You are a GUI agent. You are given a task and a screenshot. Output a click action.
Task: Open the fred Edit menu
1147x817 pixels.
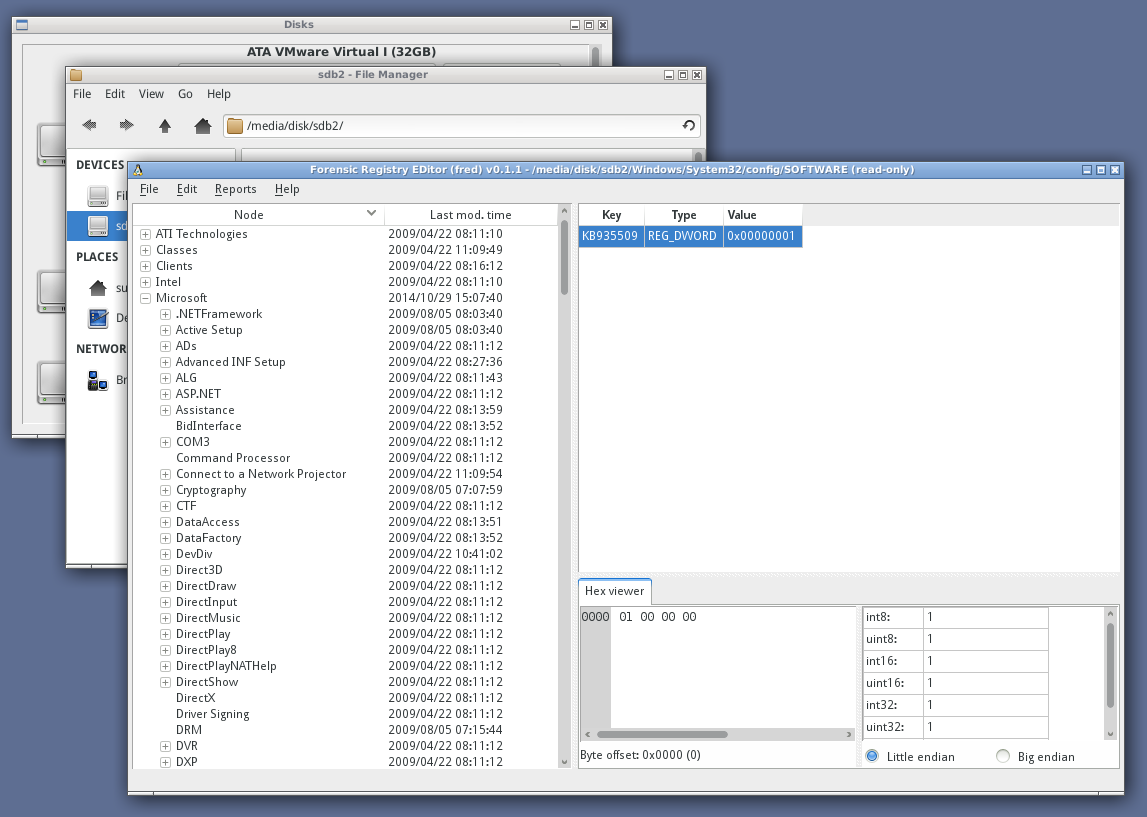point(187,189)
